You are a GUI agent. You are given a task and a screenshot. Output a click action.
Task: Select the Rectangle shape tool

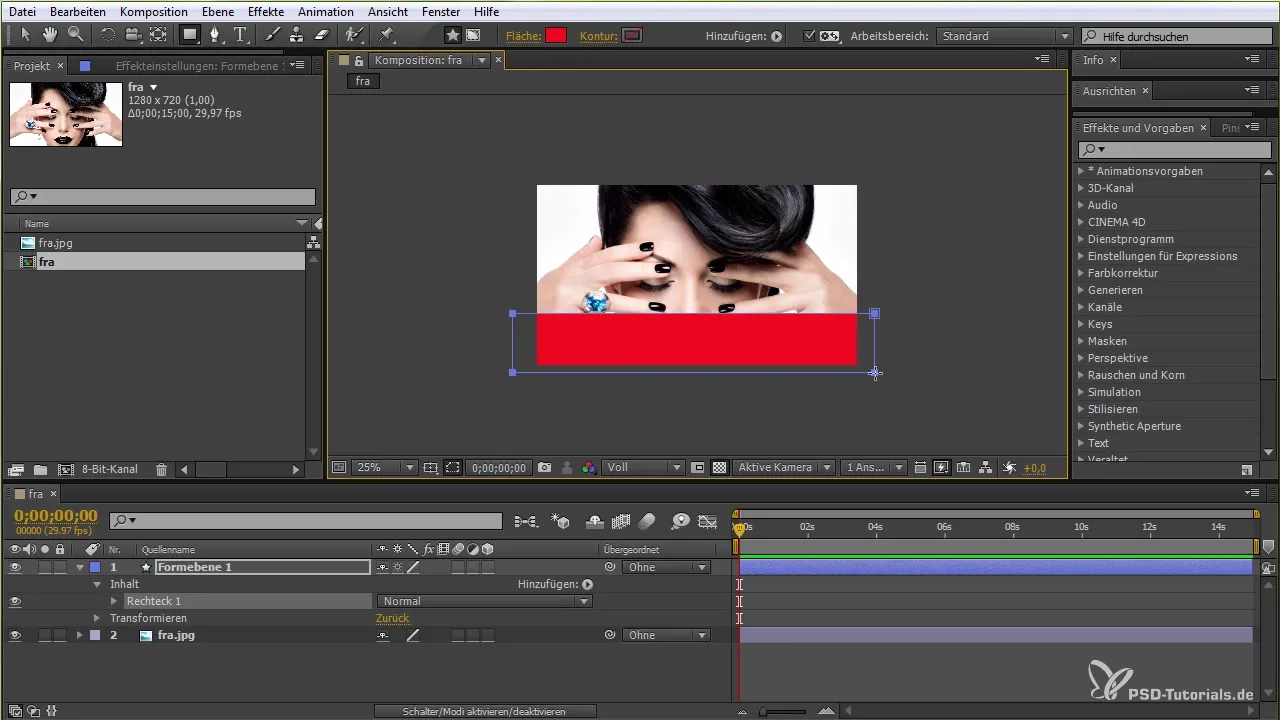pos(189,35)
